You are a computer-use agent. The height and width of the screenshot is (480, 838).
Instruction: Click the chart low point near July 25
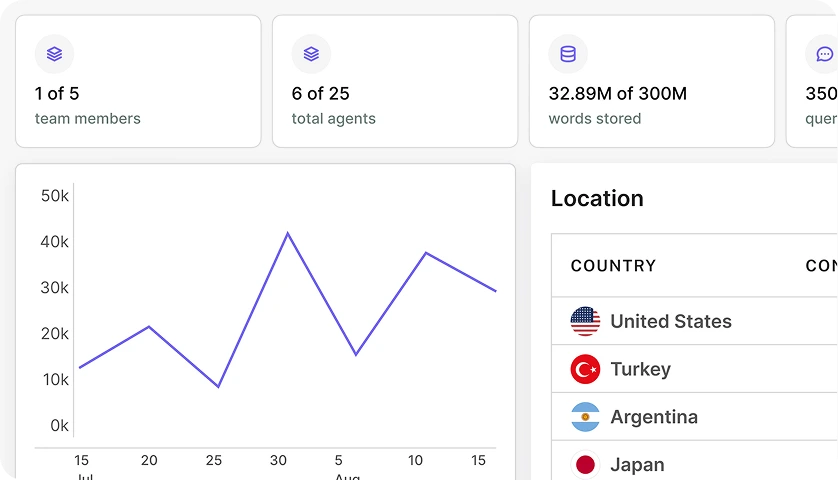(x=218, y=386)
